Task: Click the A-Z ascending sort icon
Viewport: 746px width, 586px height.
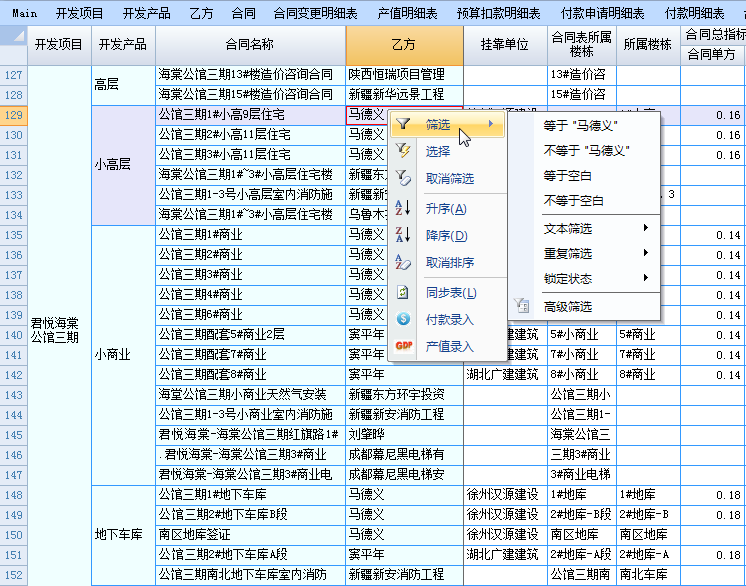Action: [x=403, y=208]
